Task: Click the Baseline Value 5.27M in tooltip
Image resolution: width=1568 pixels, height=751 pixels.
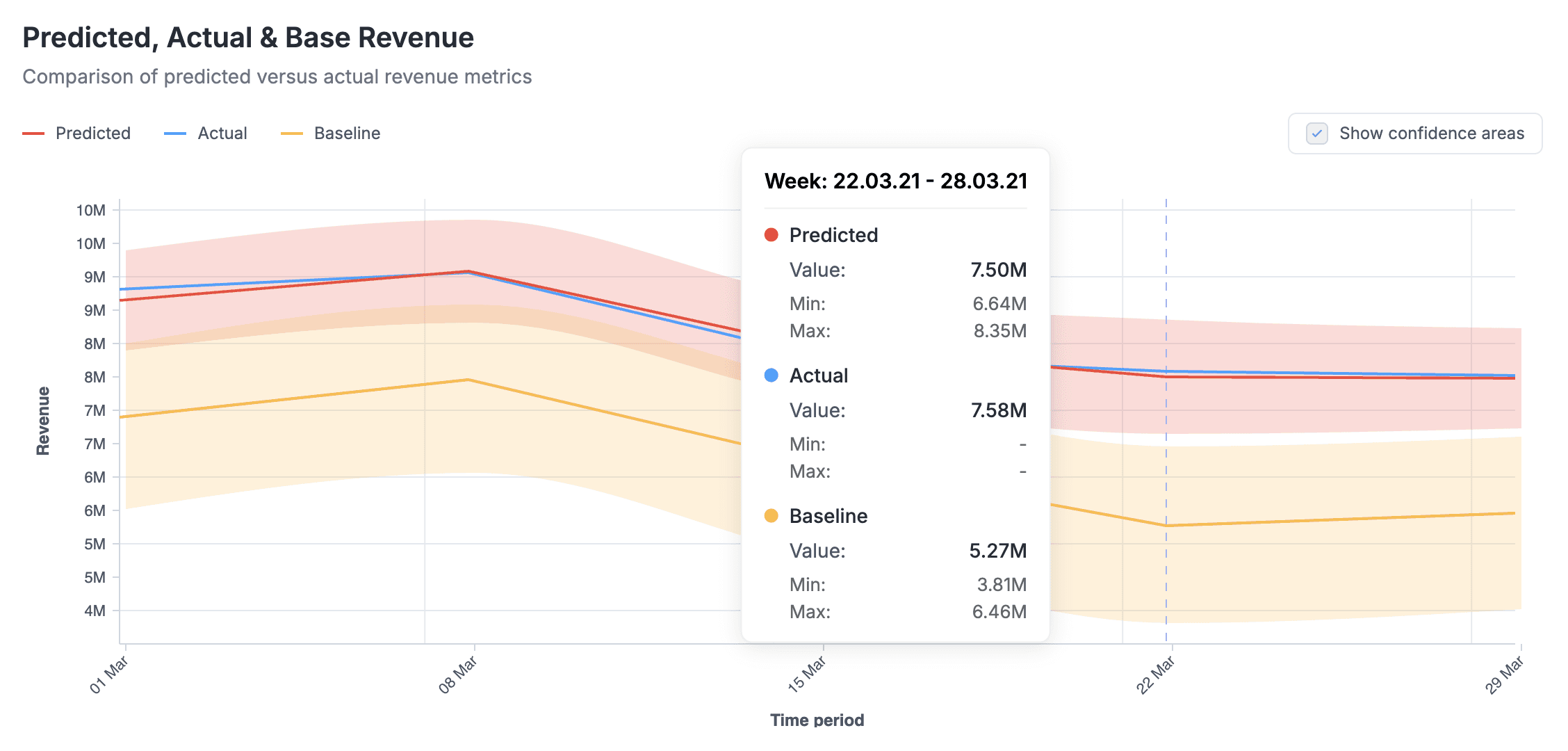Action: 997,551
